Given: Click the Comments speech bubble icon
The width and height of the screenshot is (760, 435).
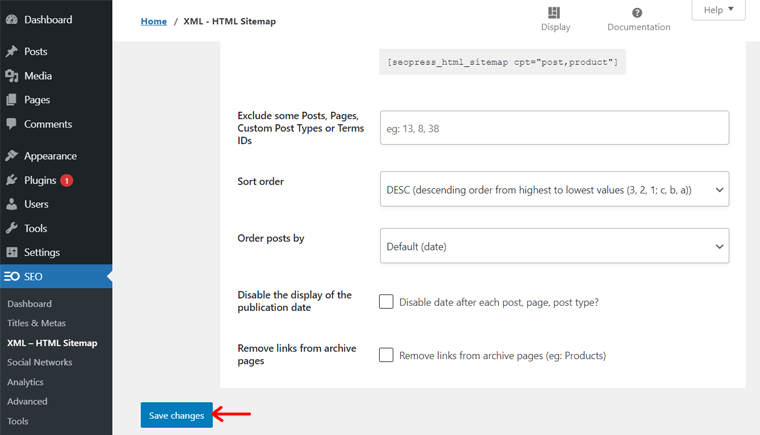Looking at the screenshot, I should point(12,124).
